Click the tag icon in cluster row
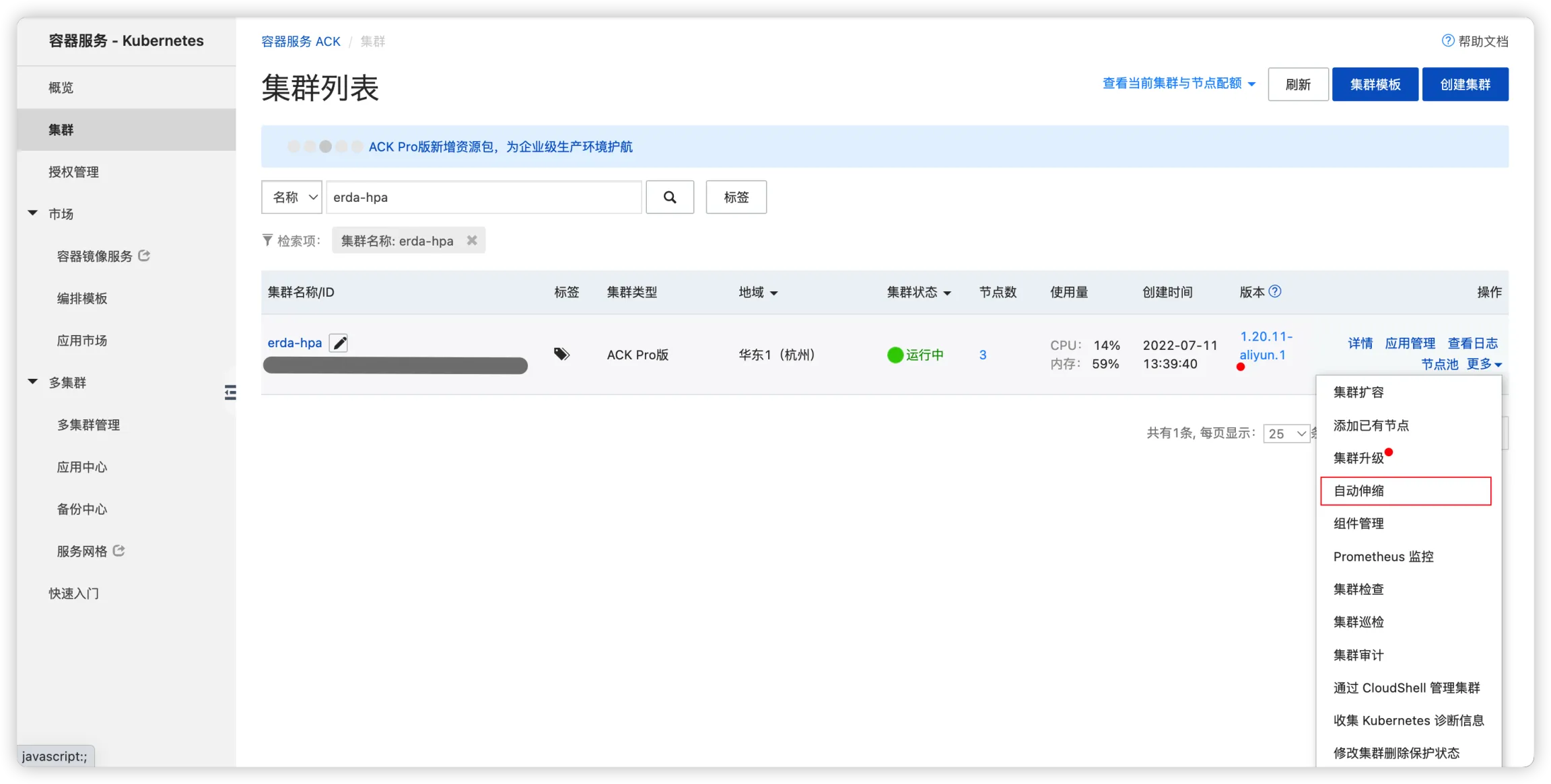The height and width of the screenshot is (784, 1551). 561,354
